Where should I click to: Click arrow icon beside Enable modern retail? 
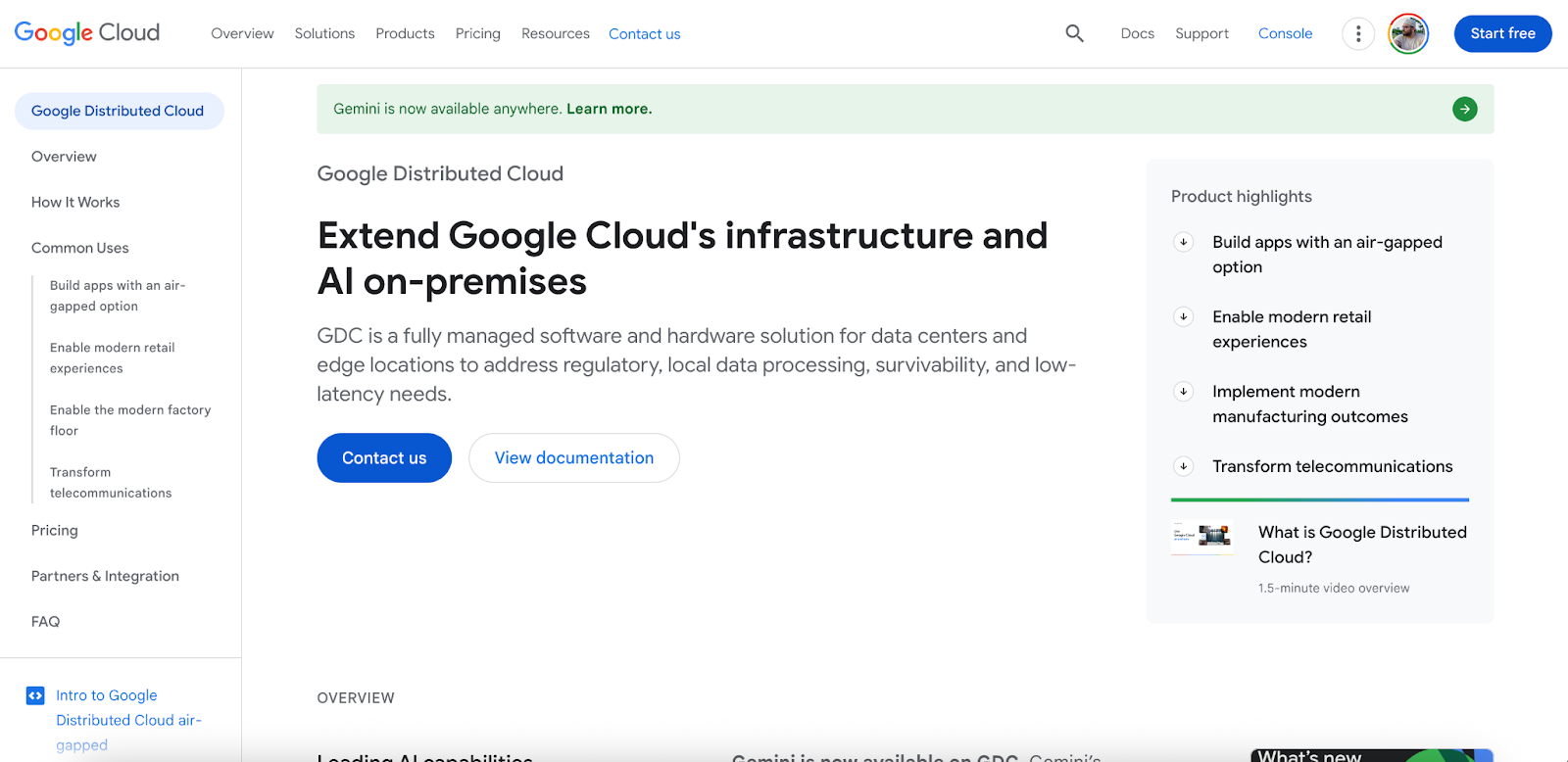point(1184,316)
